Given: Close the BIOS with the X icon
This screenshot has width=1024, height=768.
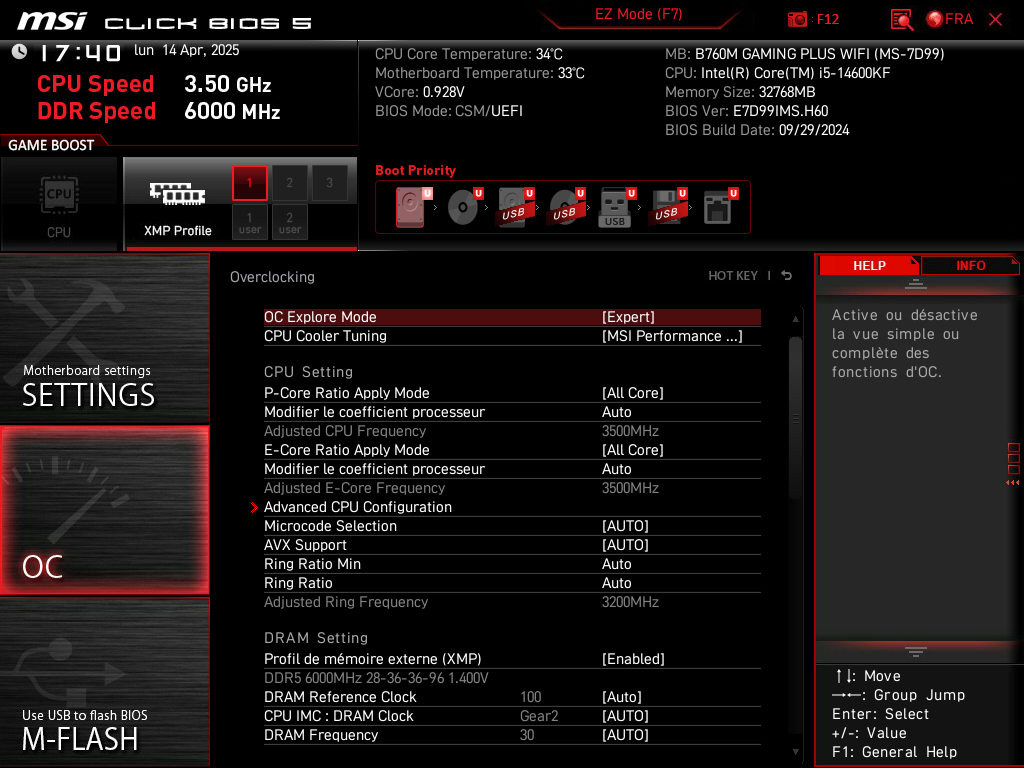Looking at the screenshot, I should pos(995,20).
